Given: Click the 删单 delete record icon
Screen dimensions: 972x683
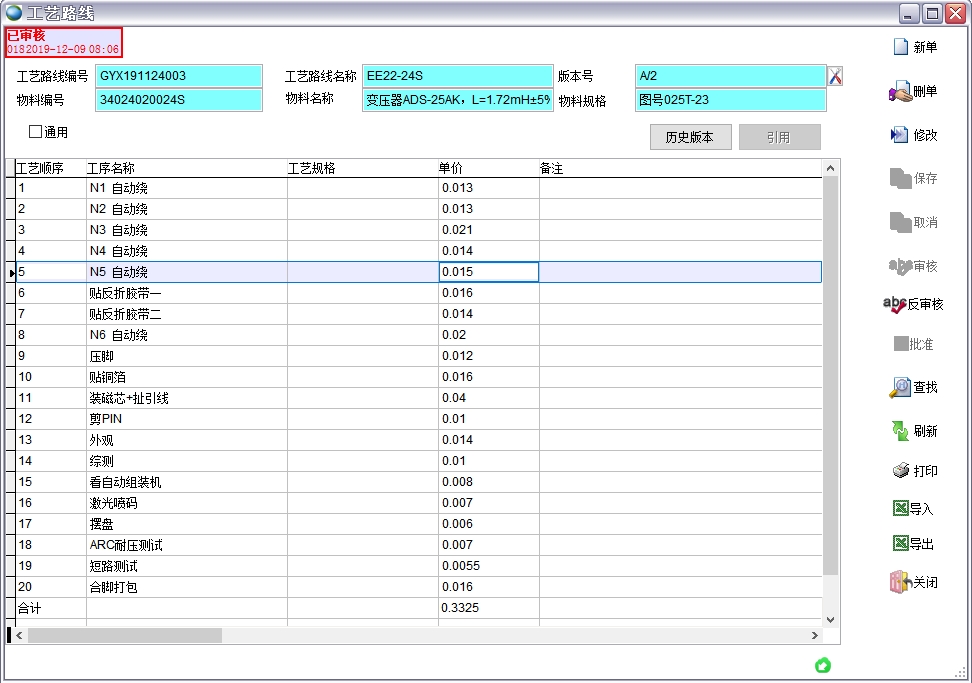Looking at the screenshot, I should tap(900, 92).
